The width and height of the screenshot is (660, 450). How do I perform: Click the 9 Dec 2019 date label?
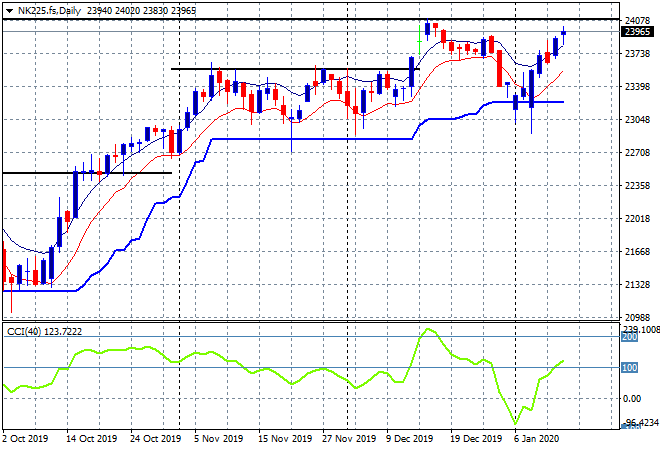409,439
